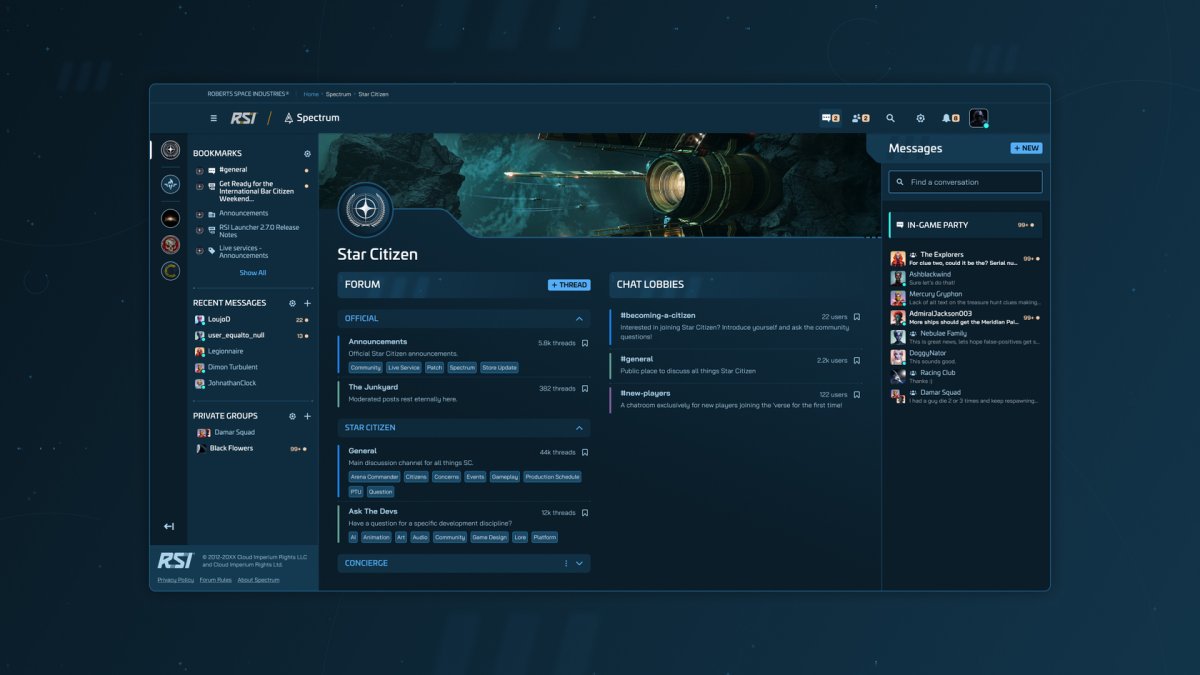Open the notifications bell icon
1200x675 pixels.
950,118
